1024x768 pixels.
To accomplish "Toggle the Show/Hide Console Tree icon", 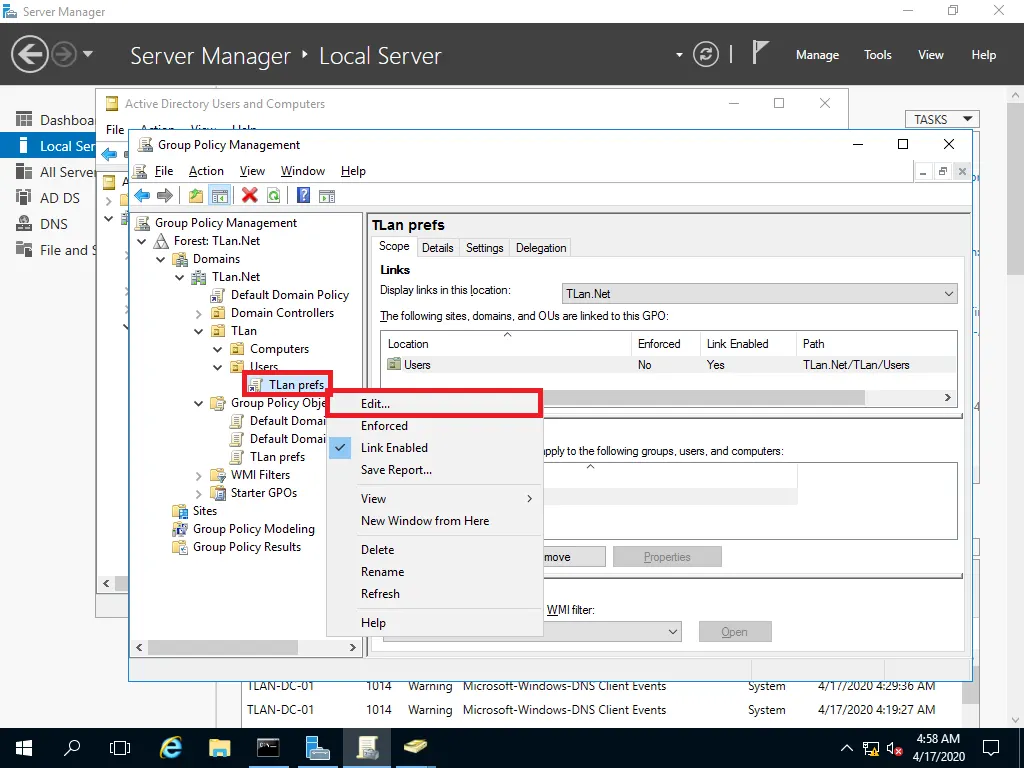I will click(x=219, y=195).
